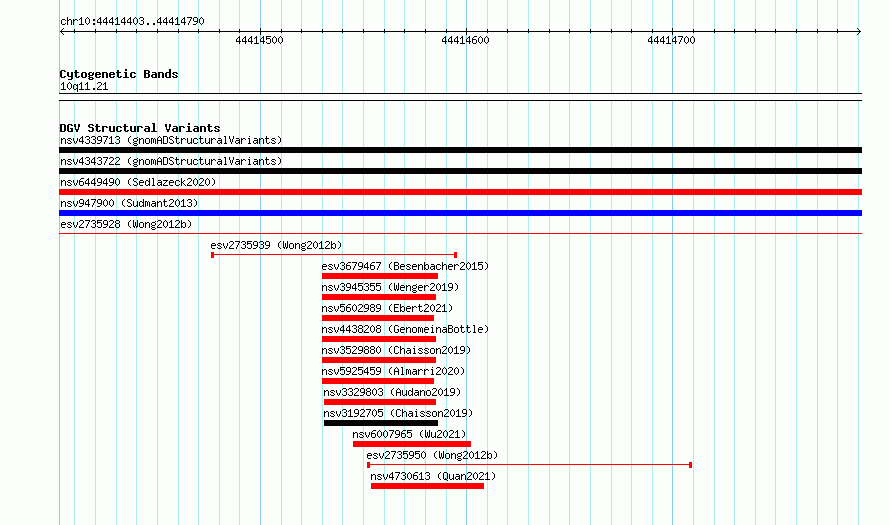
Task: Open nsv947900 (Sudmant2013) label
Action: click(129, 203)
